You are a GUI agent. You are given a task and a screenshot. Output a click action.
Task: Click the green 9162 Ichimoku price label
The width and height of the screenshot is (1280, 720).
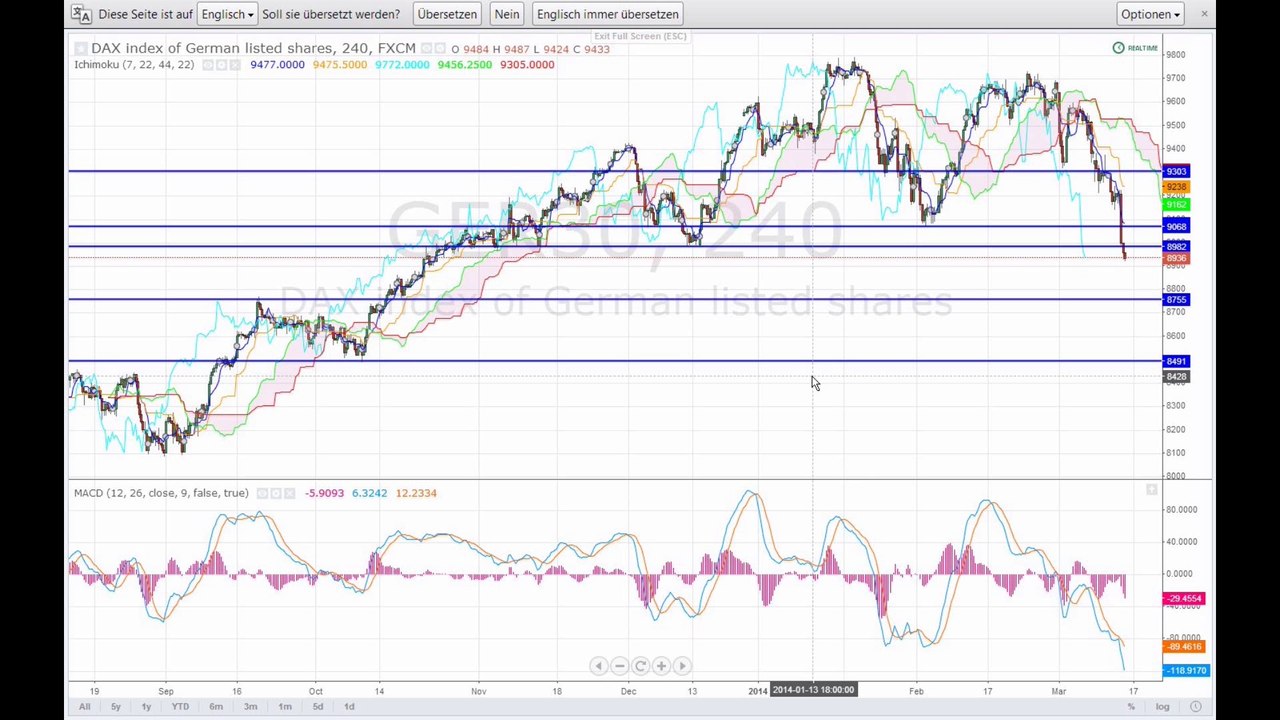pos(1176,205)
